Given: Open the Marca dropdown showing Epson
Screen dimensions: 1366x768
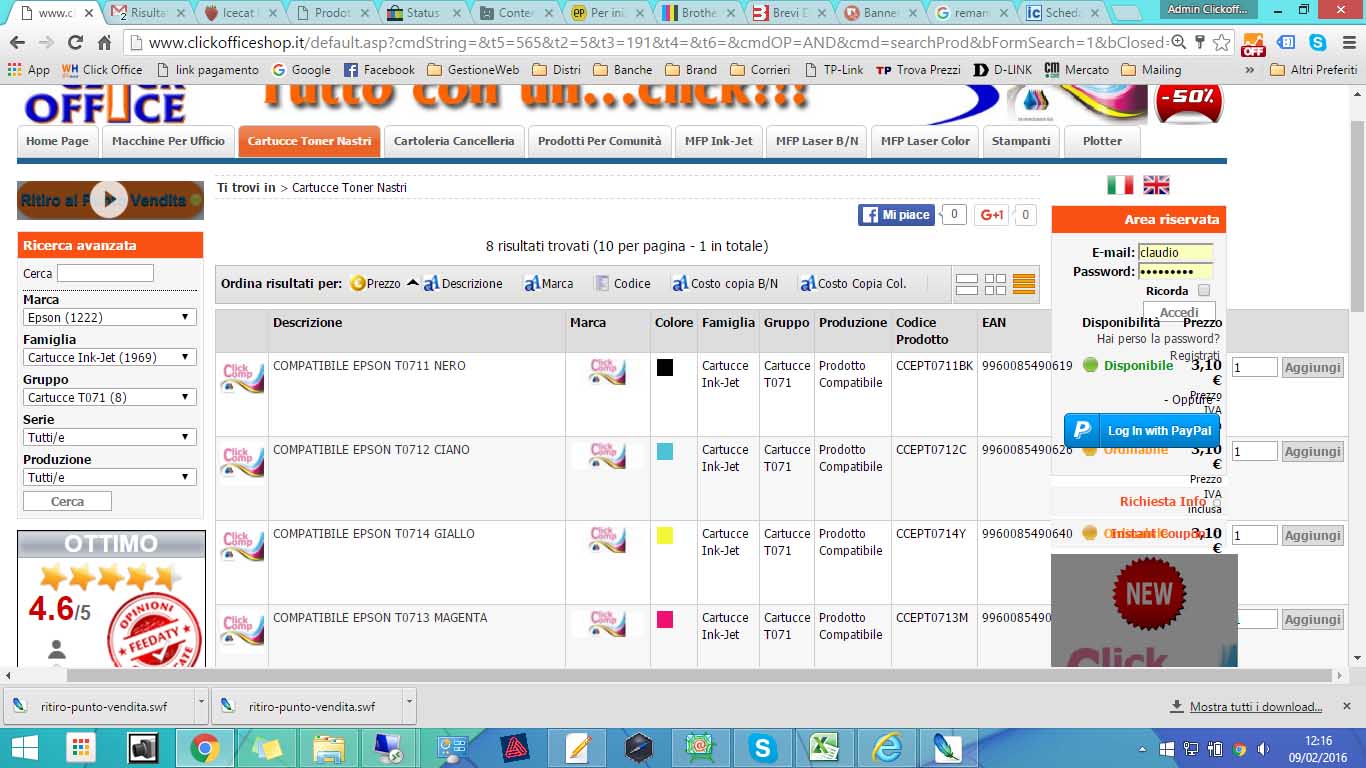Looking at the screenshot, I should [109, 317].
